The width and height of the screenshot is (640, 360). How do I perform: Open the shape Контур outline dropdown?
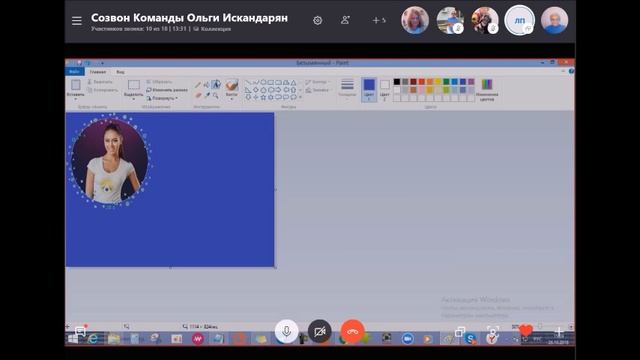point(318,82)
